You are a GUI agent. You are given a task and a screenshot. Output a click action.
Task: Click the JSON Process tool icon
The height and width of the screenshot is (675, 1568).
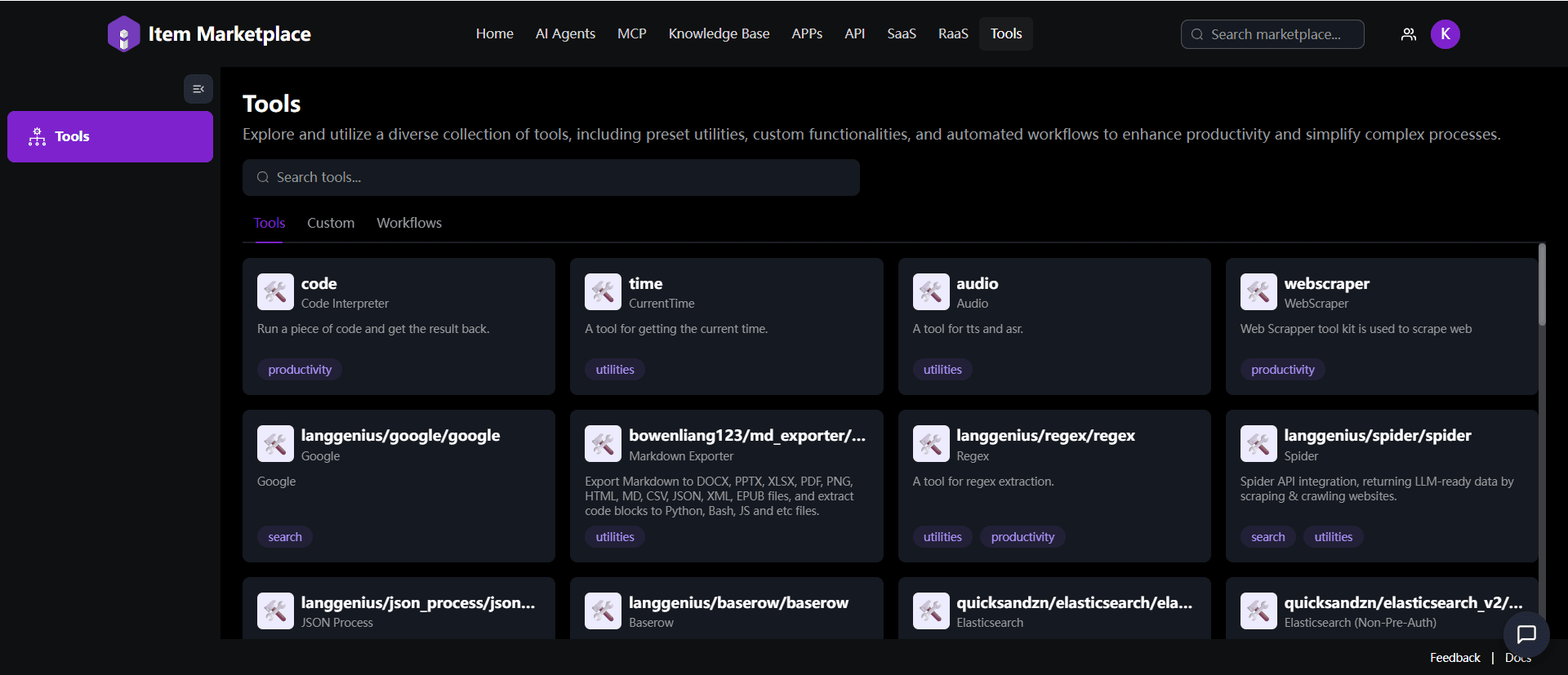[x=275, y=611]
